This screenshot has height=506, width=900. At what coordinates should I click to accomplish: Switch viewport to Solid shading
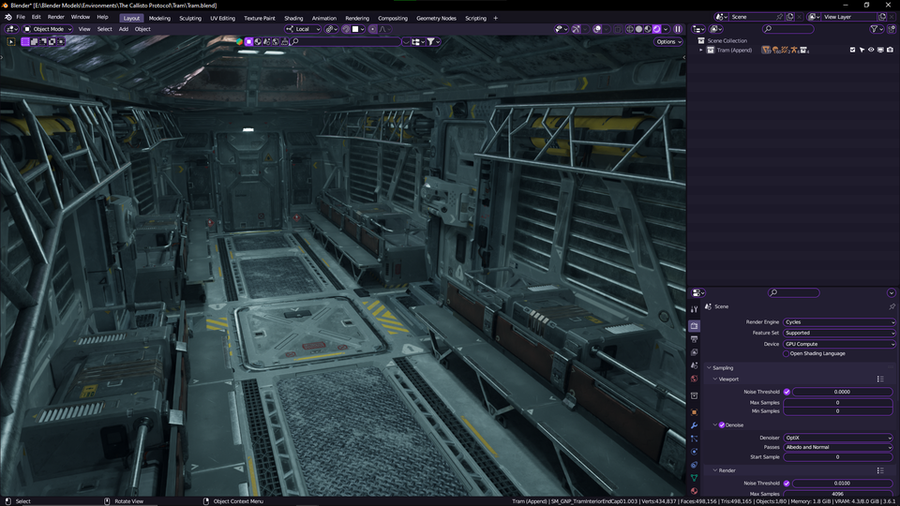(639, 29)
